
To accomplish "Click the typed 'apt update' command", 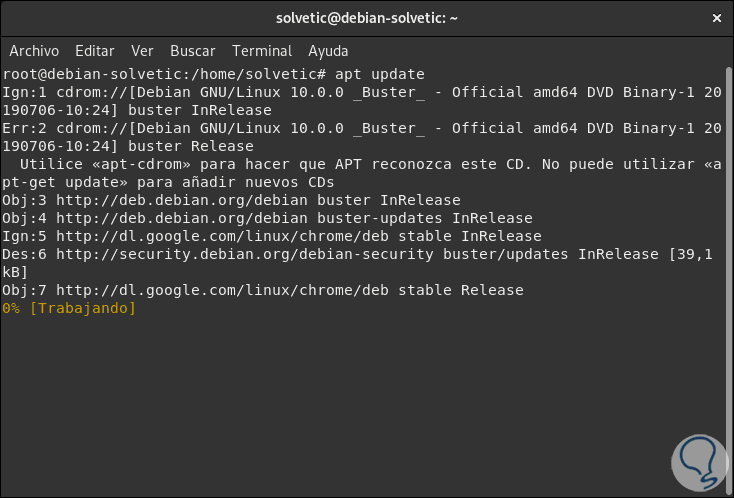I will (x=380, y=74).
